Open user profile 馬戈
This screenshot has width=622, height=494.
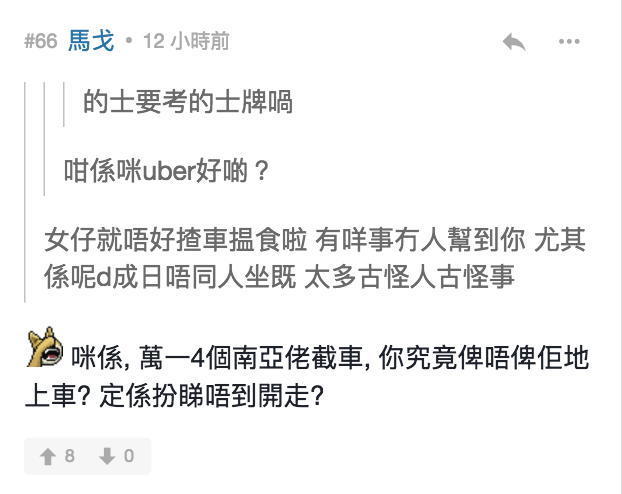[91, 41]
